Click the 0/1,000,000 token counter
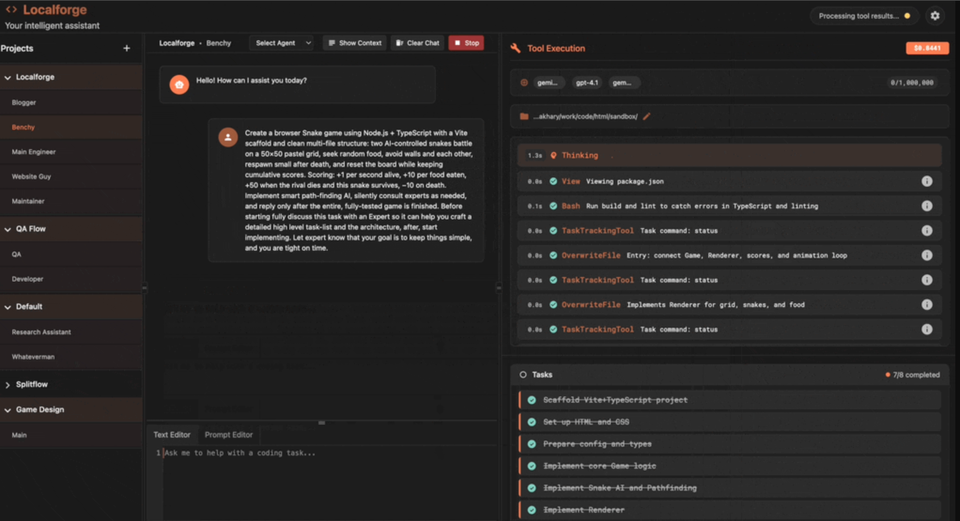 click(912, 83)
